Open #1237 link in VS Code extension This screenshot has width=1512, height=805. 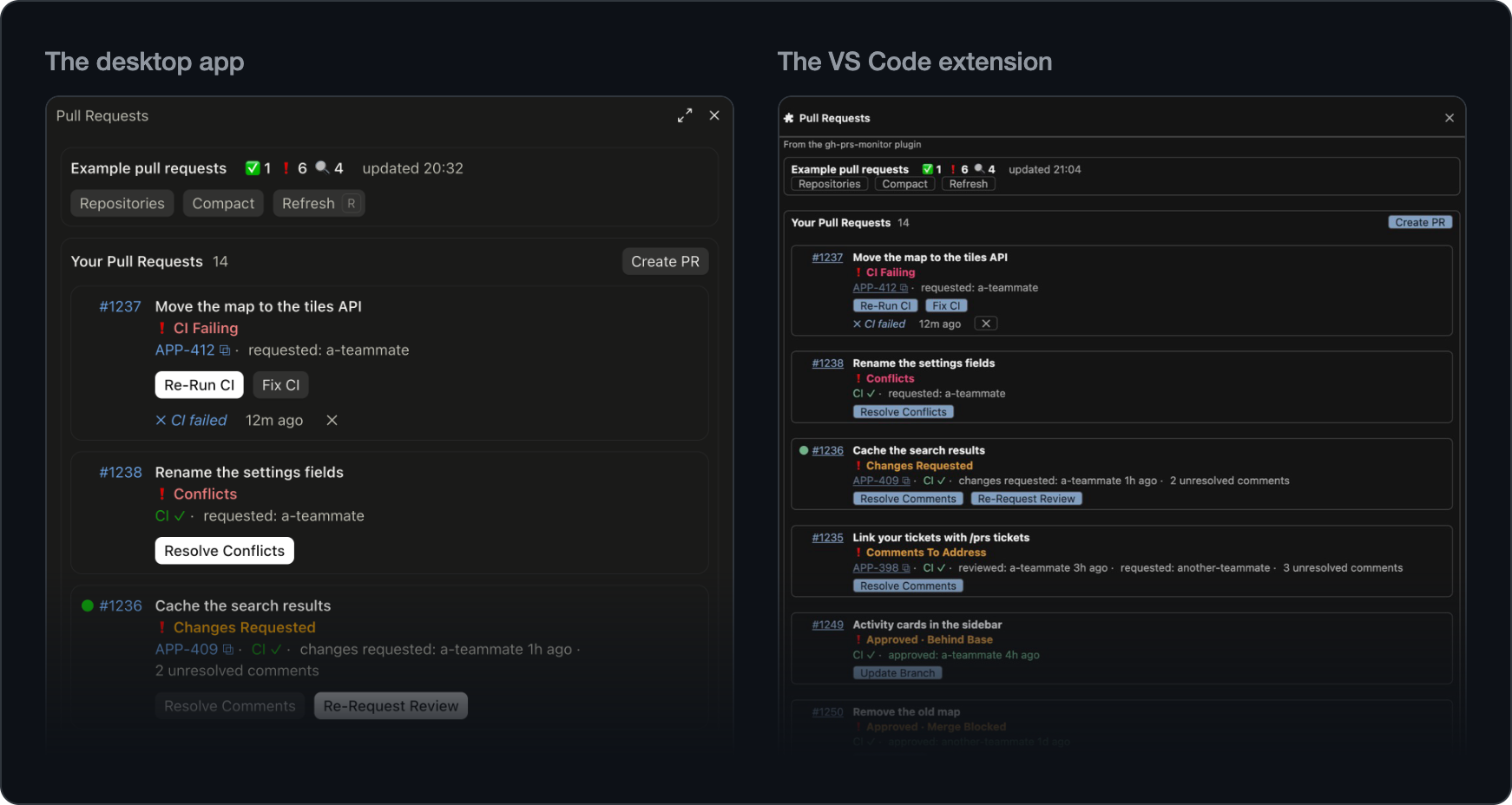coord(827,258)
